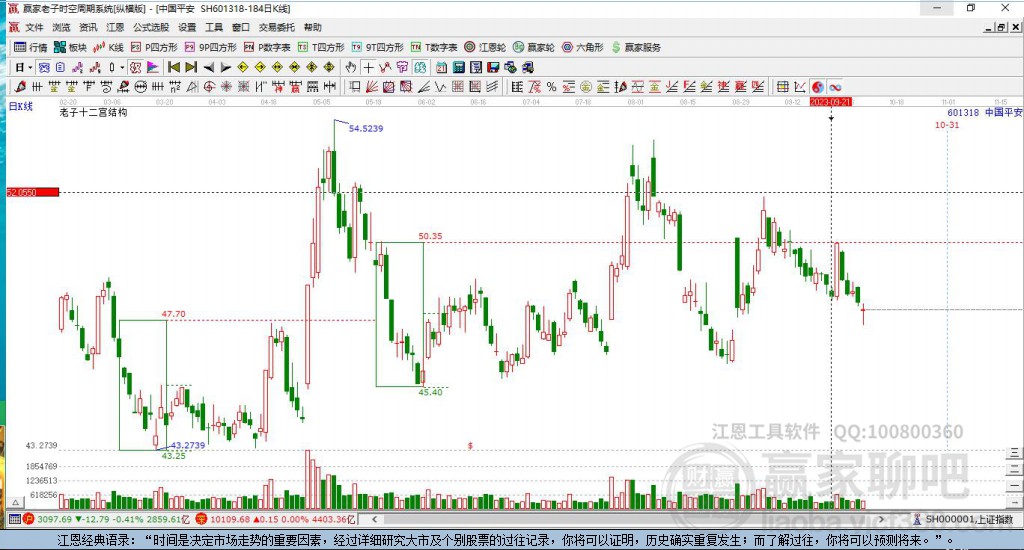
Task: Click the black right arrow icon
Action: (225, 67)
